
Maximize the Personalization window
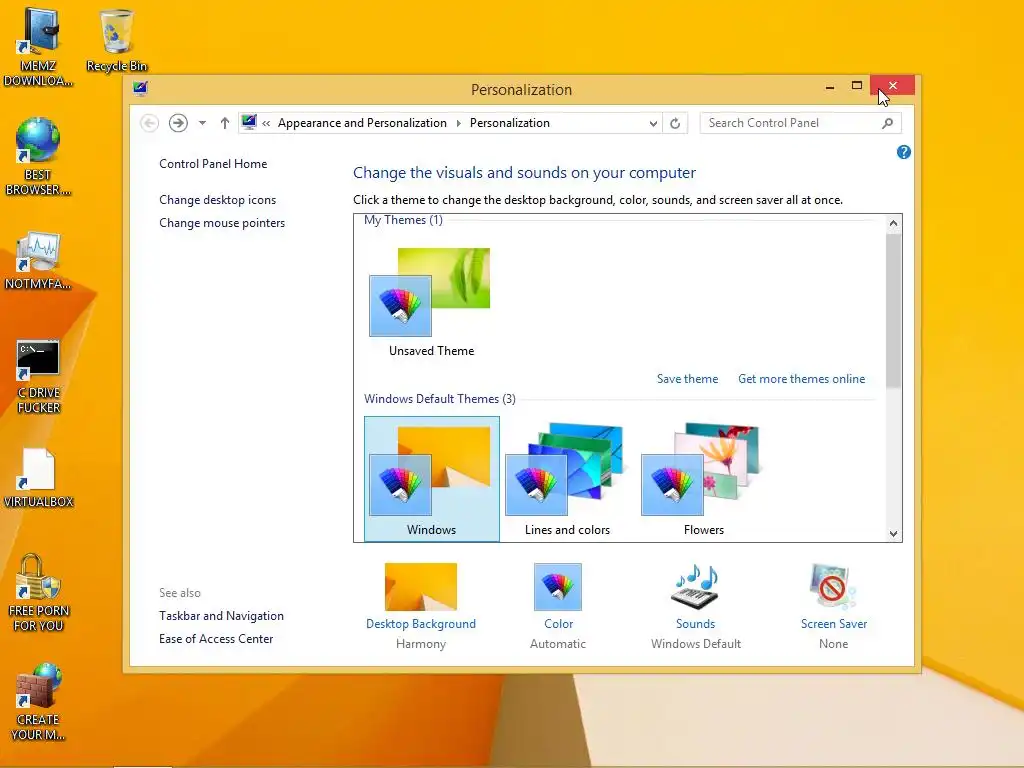857,86
